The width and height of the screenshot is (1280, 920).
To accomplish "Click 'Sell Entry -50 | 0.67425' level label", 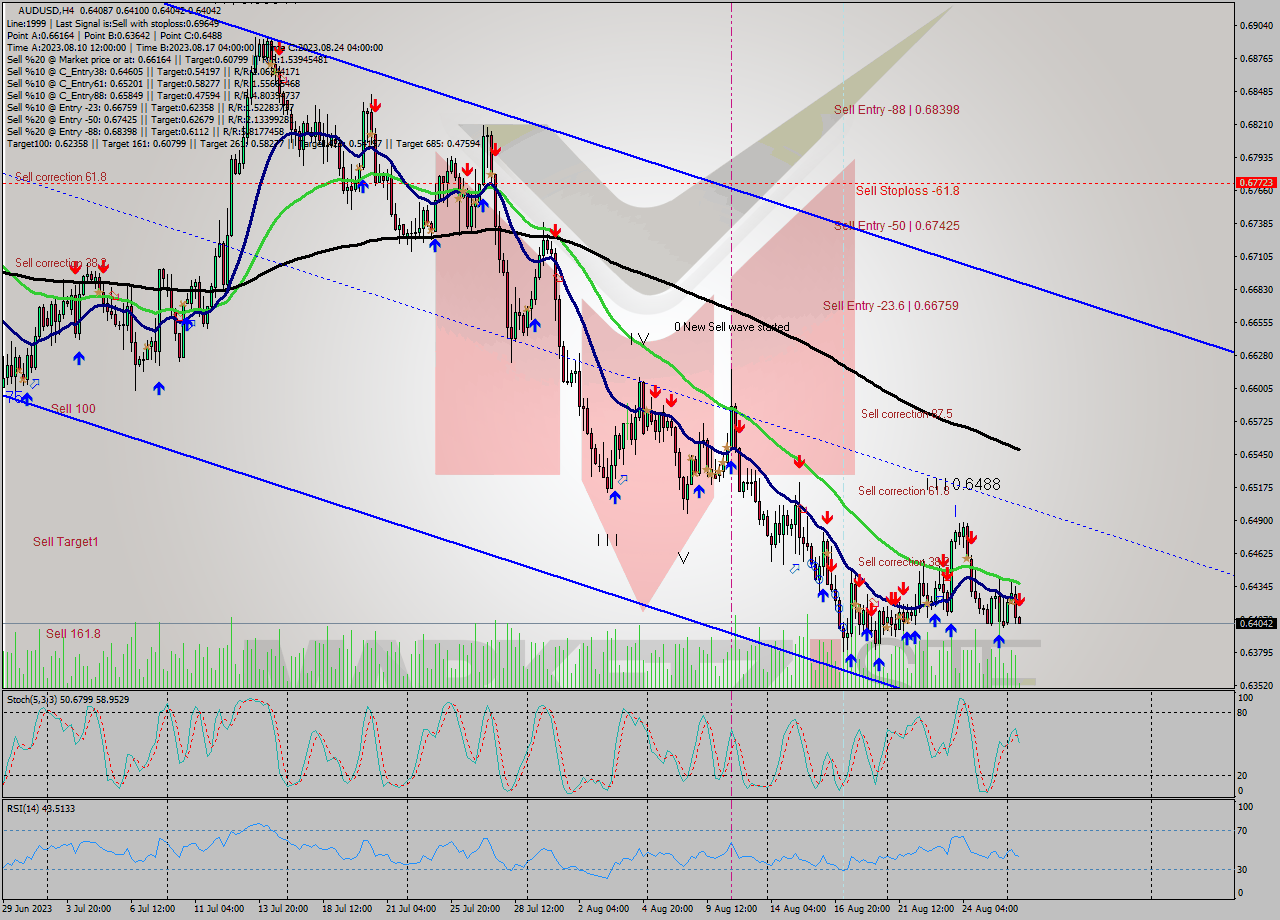I will (897, 226).
